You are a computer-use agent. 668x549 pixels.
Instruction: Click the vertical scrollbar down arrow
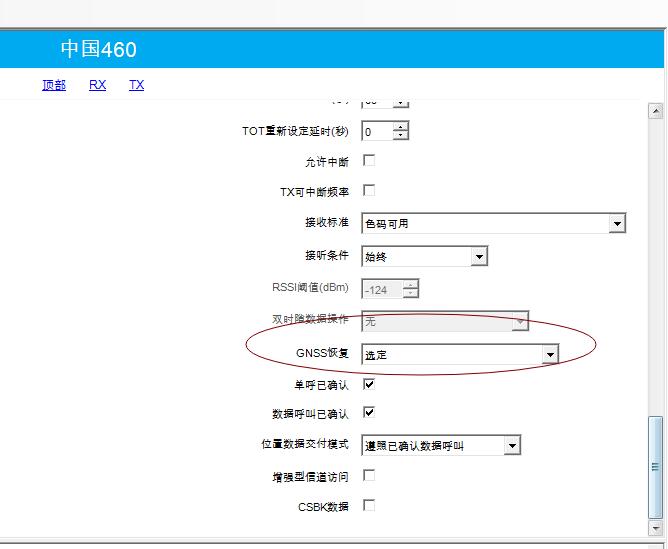click(656, 527)
